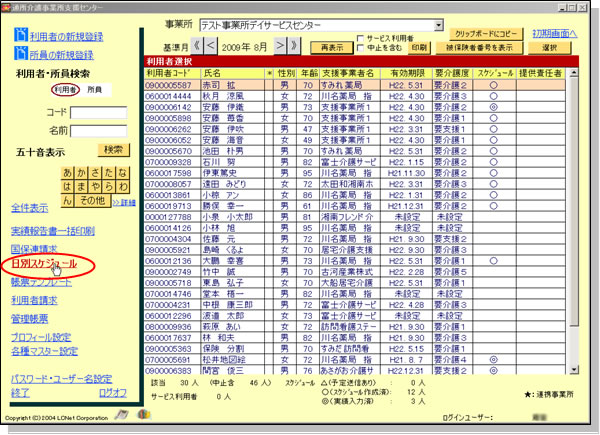Click in the コード input field
The image size is (600, 435).
pos(99,112)
